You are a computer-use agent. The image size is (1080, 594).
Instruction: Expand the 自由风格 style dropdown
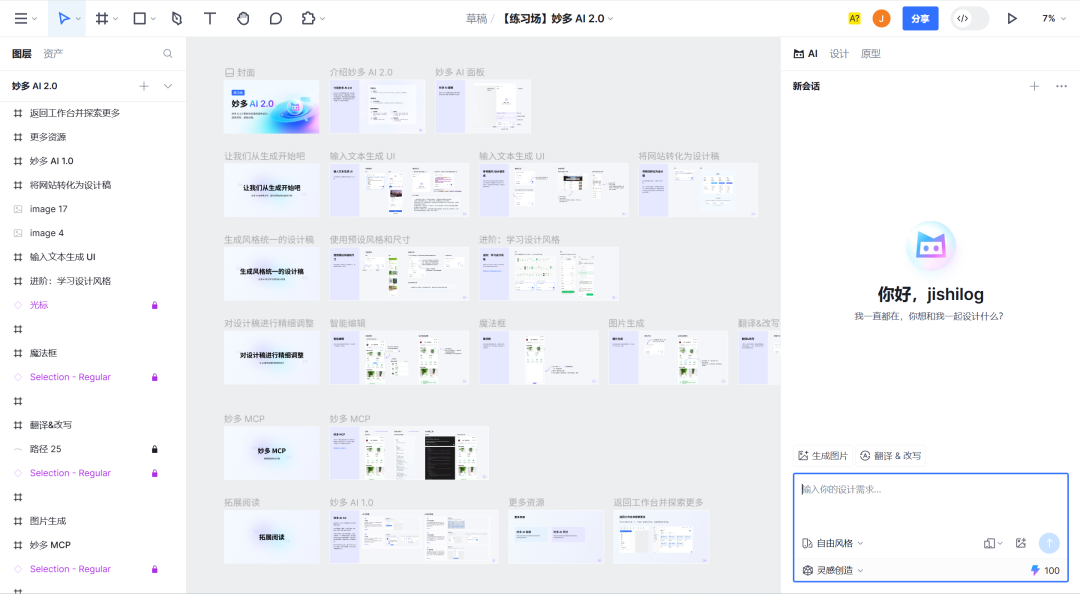click(x=833, y=543)
